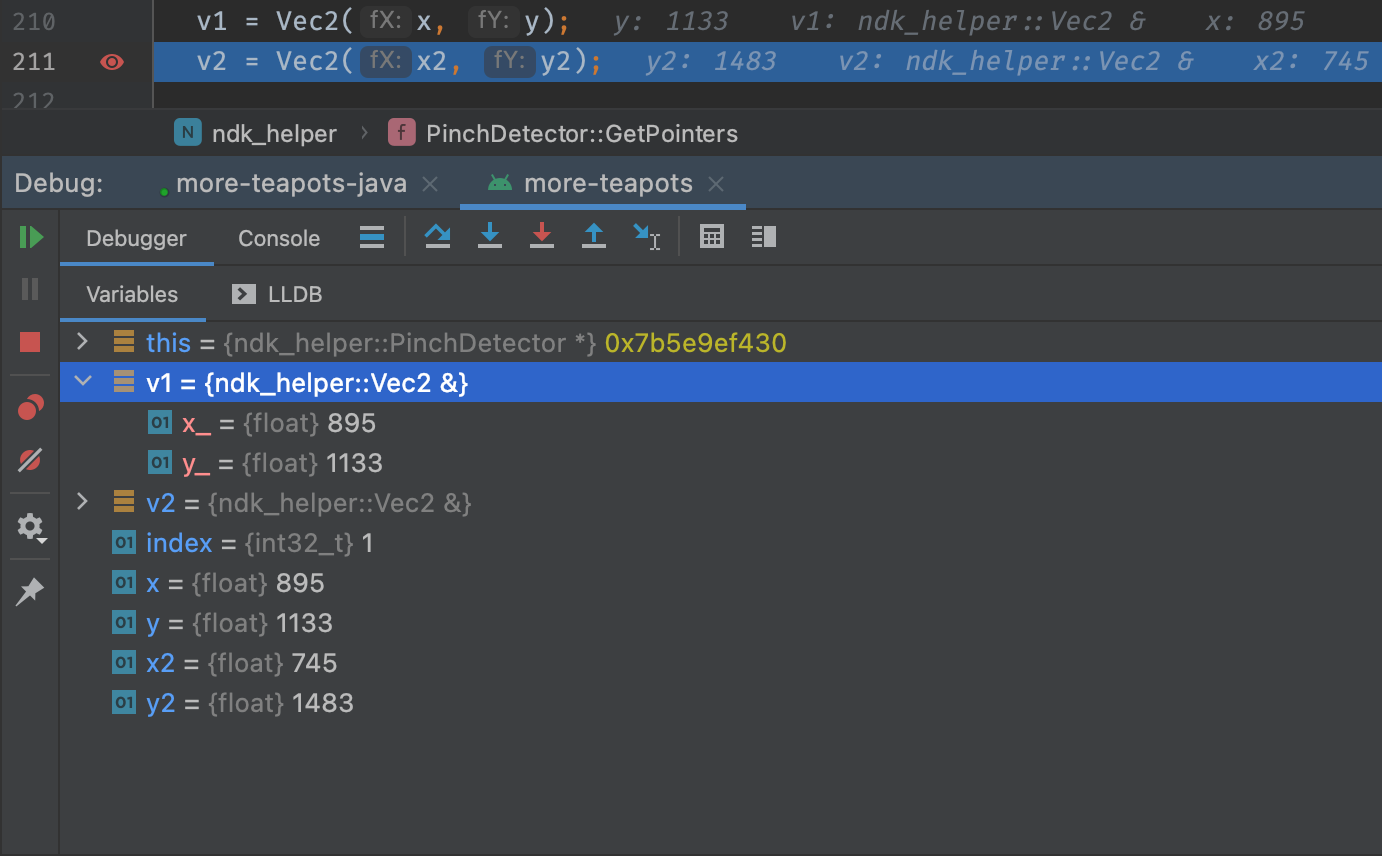
Task: Click the Run to Cursor icon
Action: tap(646, 237)
